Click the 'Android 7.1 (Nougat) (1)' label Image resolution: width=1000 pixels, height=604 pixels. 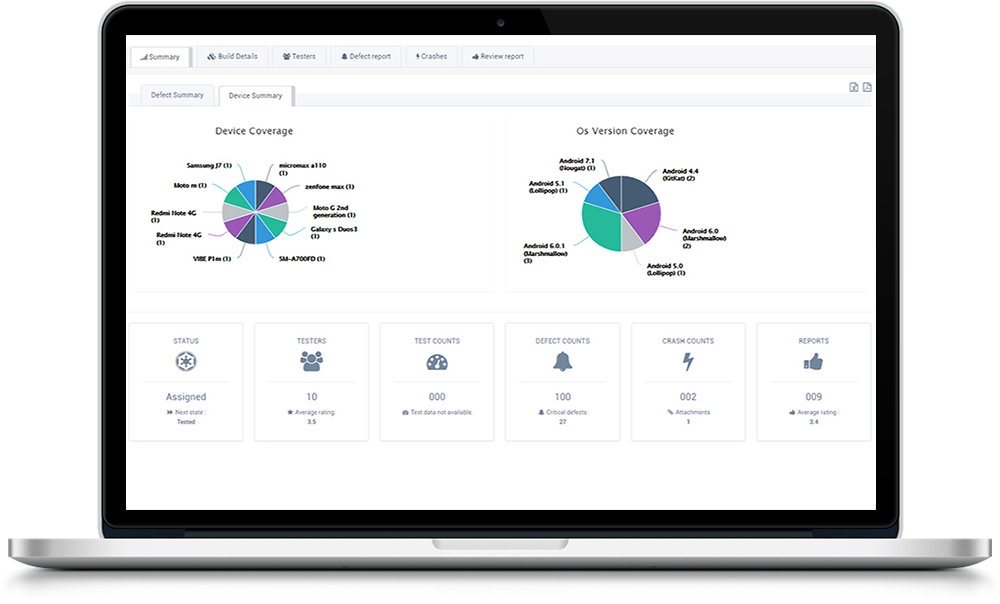click(x=577, y=165)
